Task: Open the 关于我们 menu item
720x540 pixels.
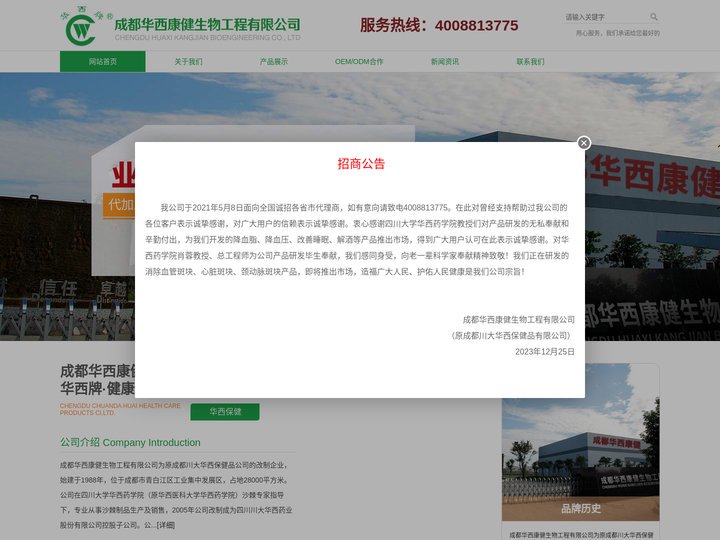Action: [188, 62]
